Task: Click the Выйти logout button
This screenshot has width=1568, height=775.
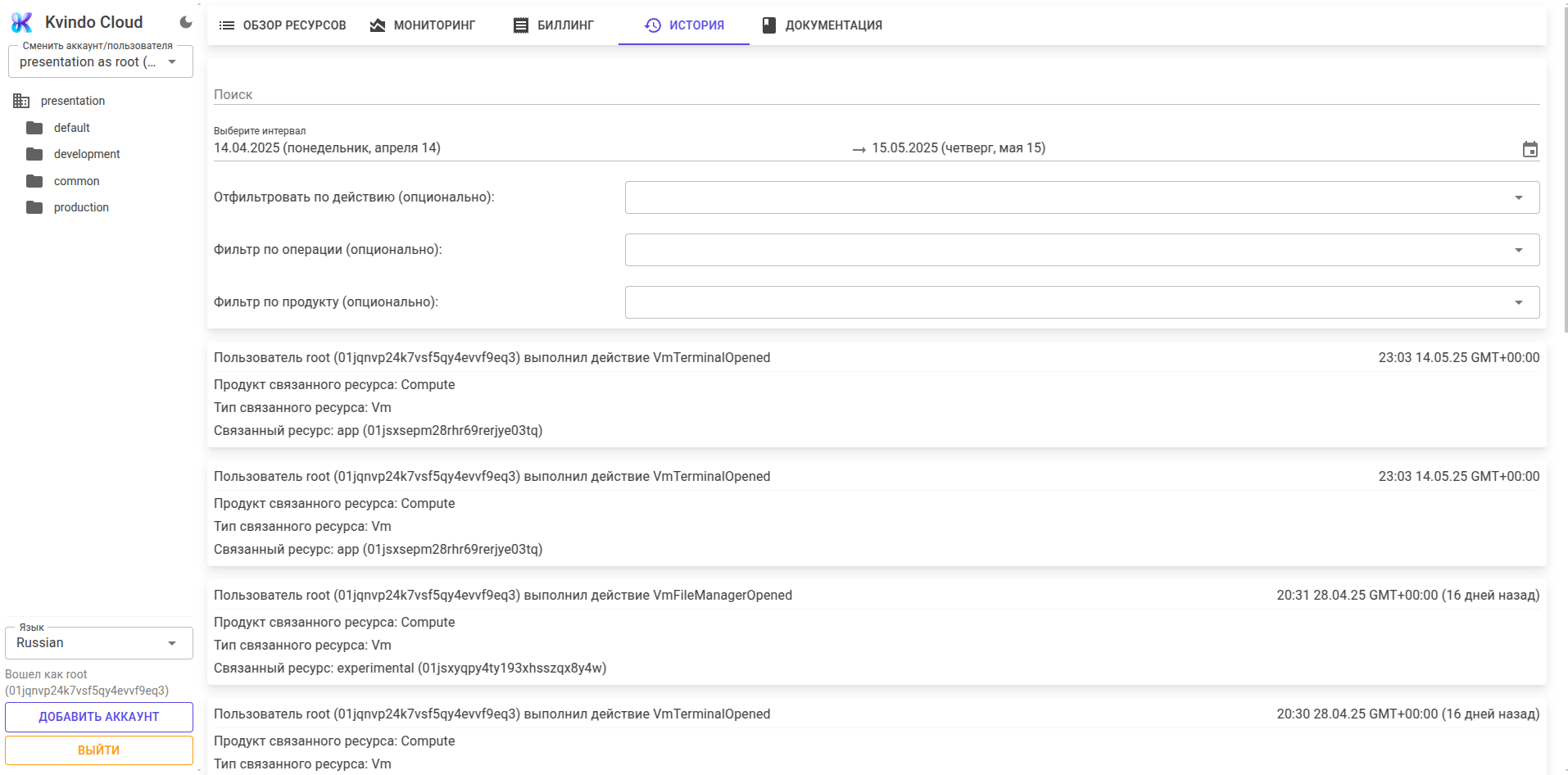Action: [99, 750]
